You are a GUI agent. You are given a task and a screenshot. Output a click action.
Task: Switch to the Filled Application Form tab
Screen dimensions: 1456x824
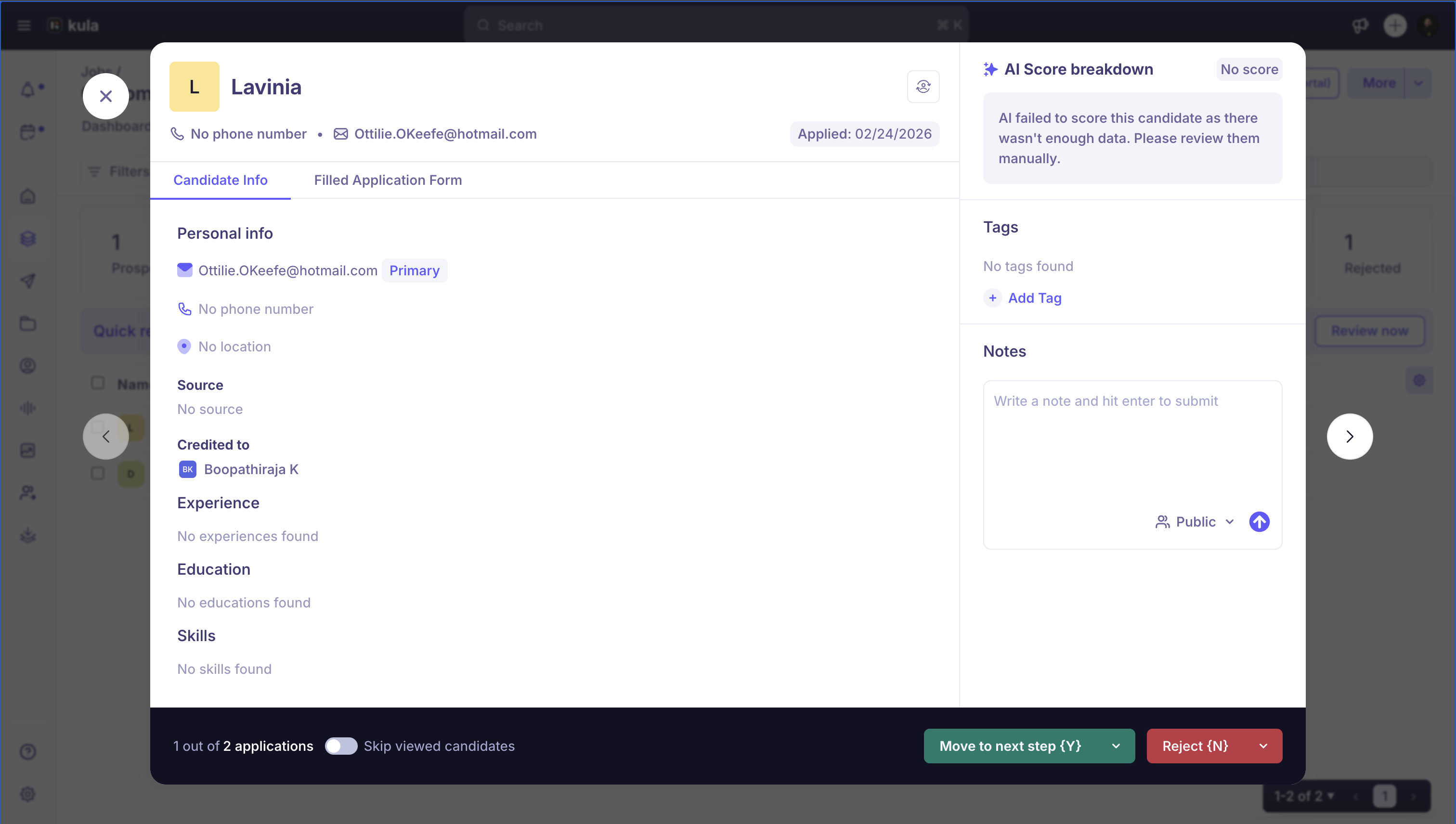pos(388,180)
